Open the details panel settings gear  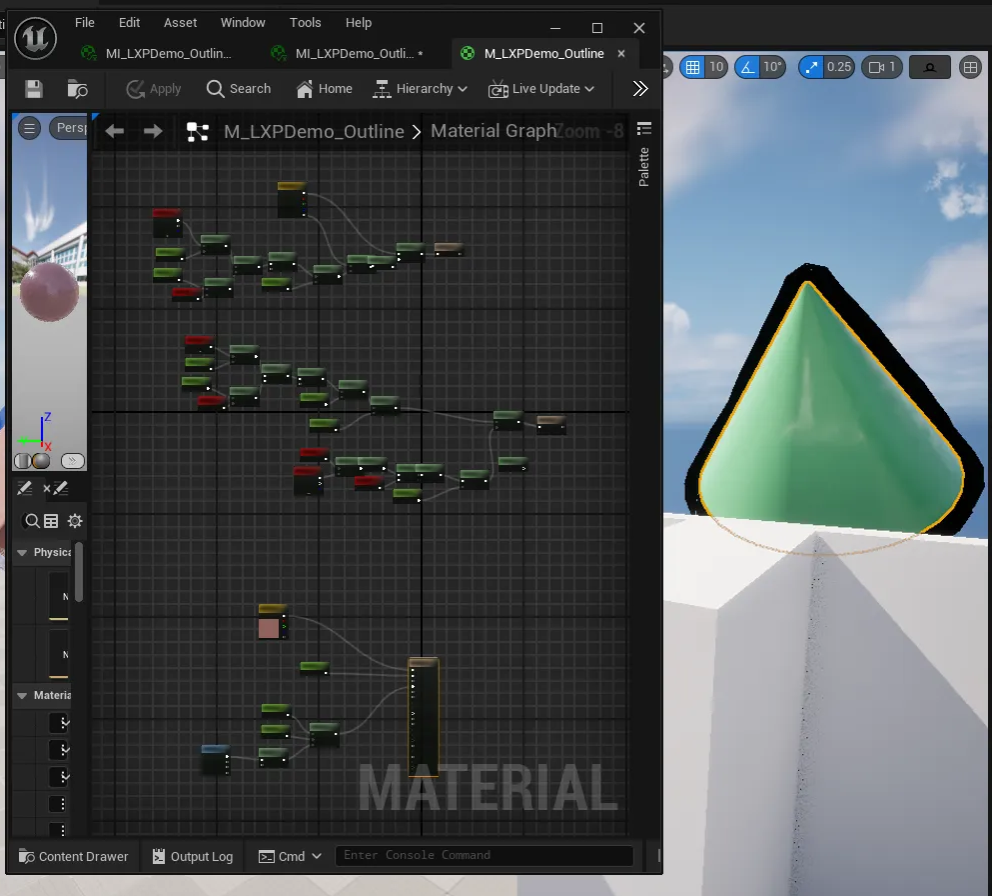point(75,521)
